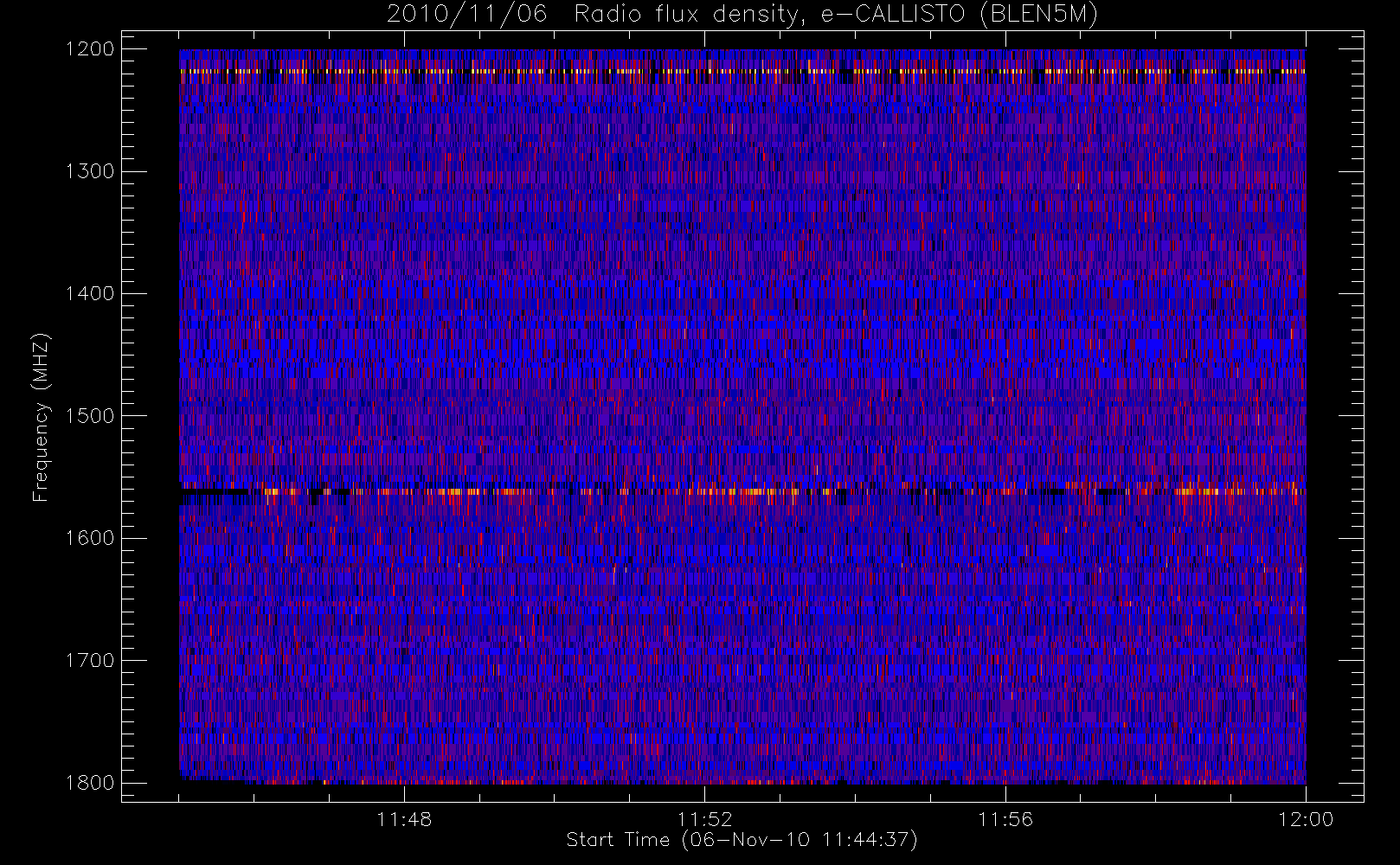This screenshot has height=865, width=1400.
Task: Click the 'Start Time (06-Nov-10 11:44:37)' label
Action: click(x=742, y=840)
